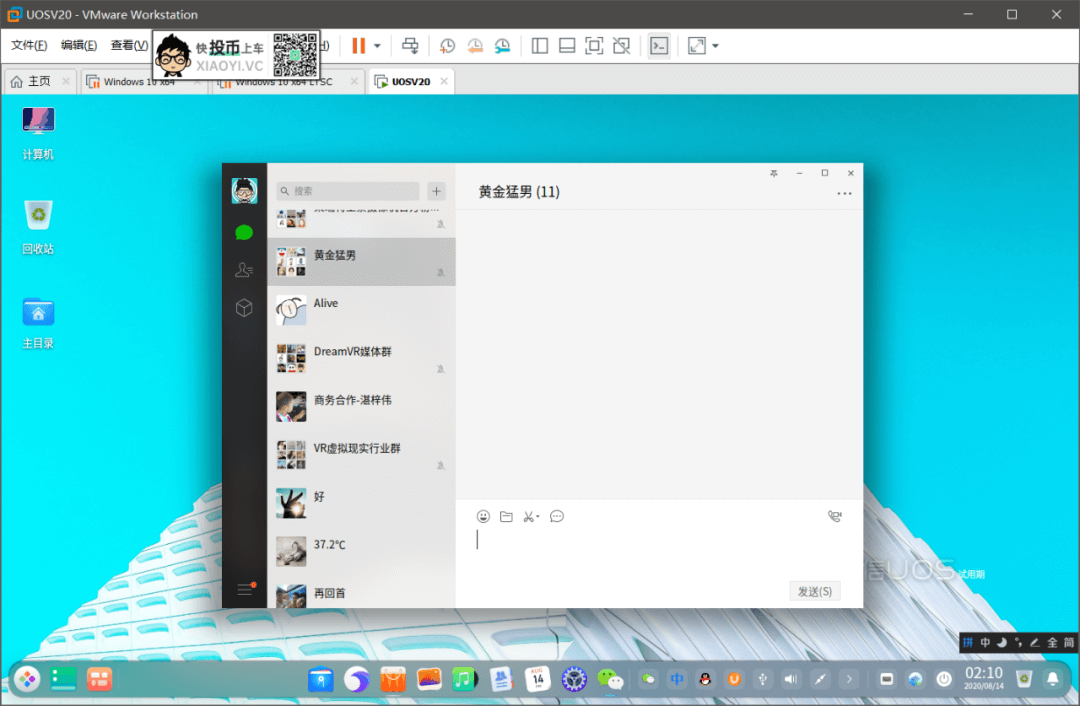Open the emoji picker in chat
Viewport: 1080px width, 706px height.
484,517
